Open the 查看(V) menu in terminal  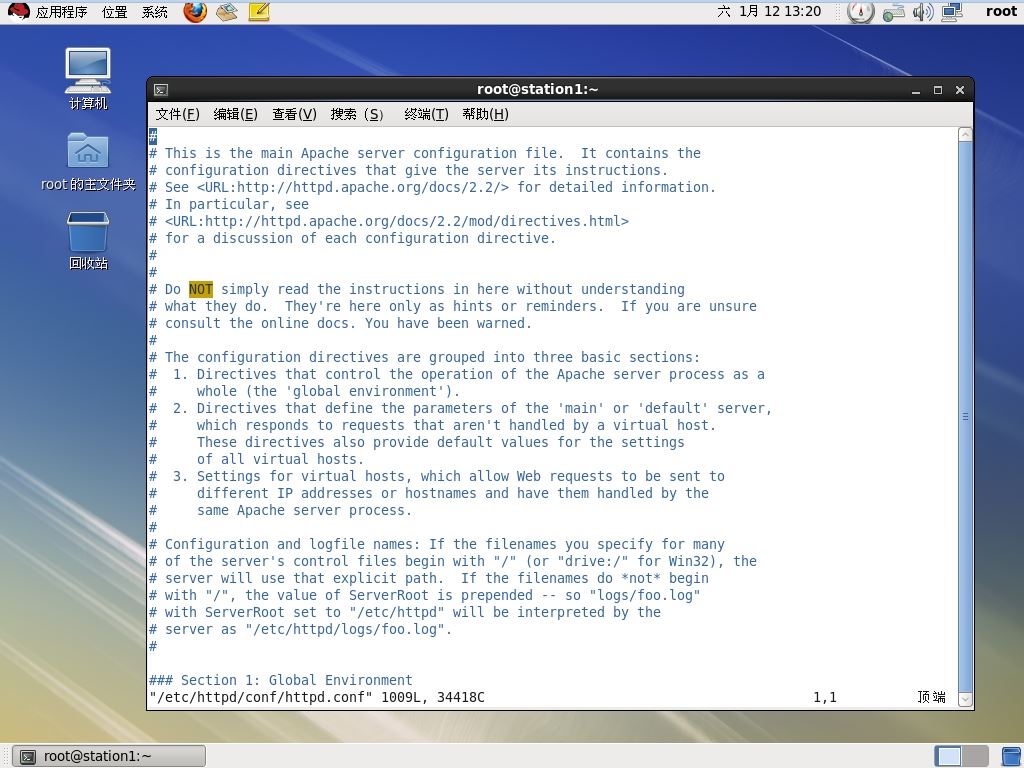(x=294, y=114)
